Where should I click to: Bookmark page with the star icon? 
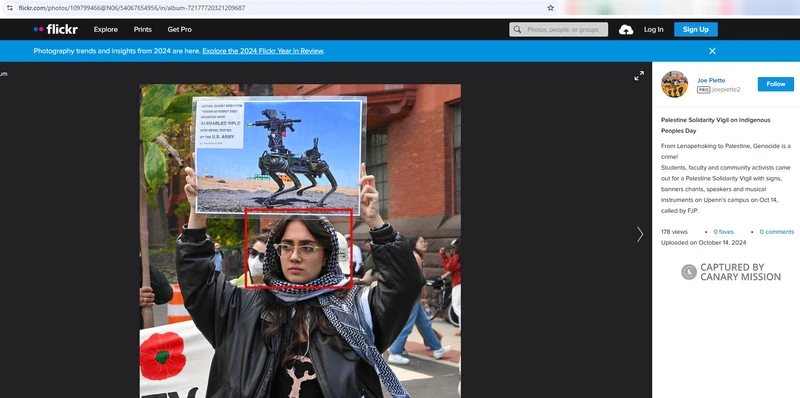coord(551,8)
